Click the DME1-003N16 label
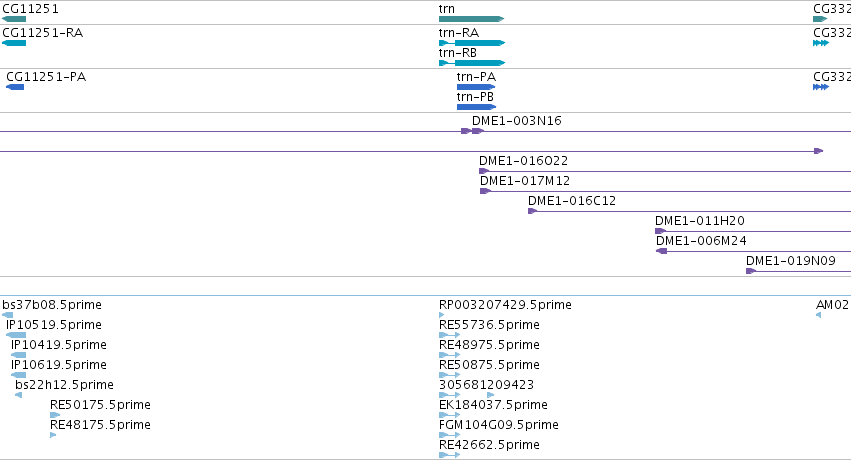 pos(517,120)
